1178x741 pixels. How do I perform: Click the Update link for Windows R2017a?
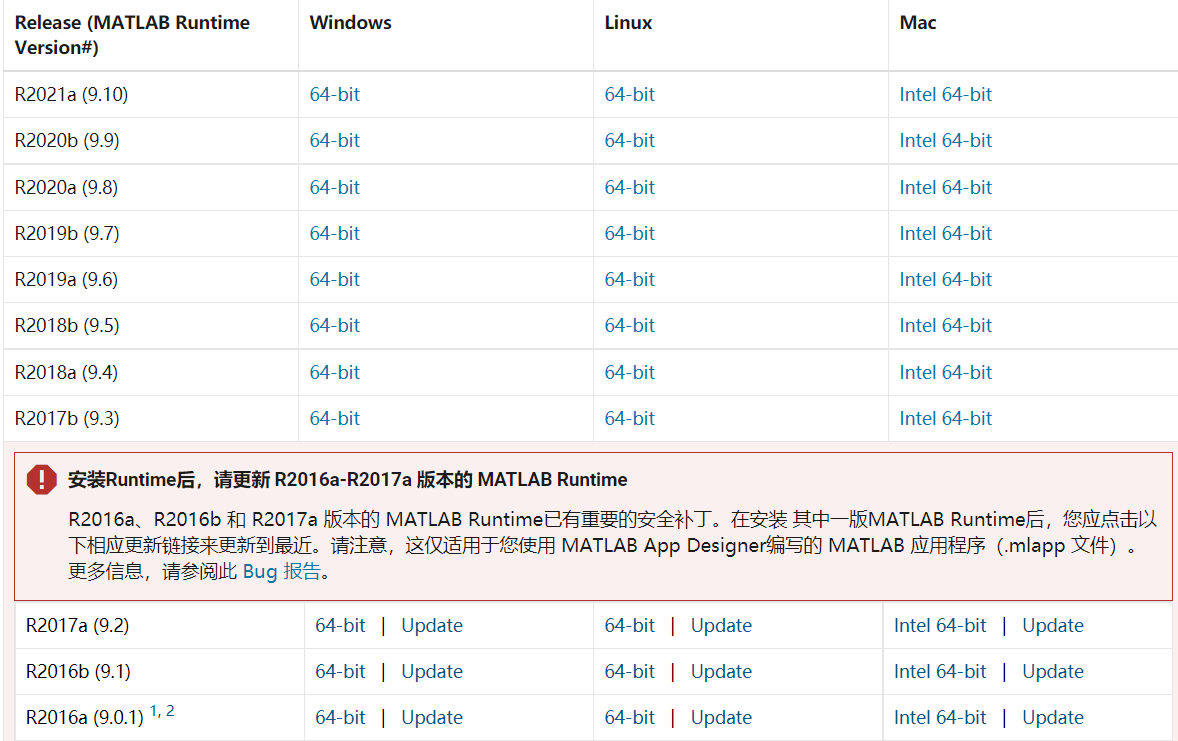pyautogui.click(x=432, y=625)
